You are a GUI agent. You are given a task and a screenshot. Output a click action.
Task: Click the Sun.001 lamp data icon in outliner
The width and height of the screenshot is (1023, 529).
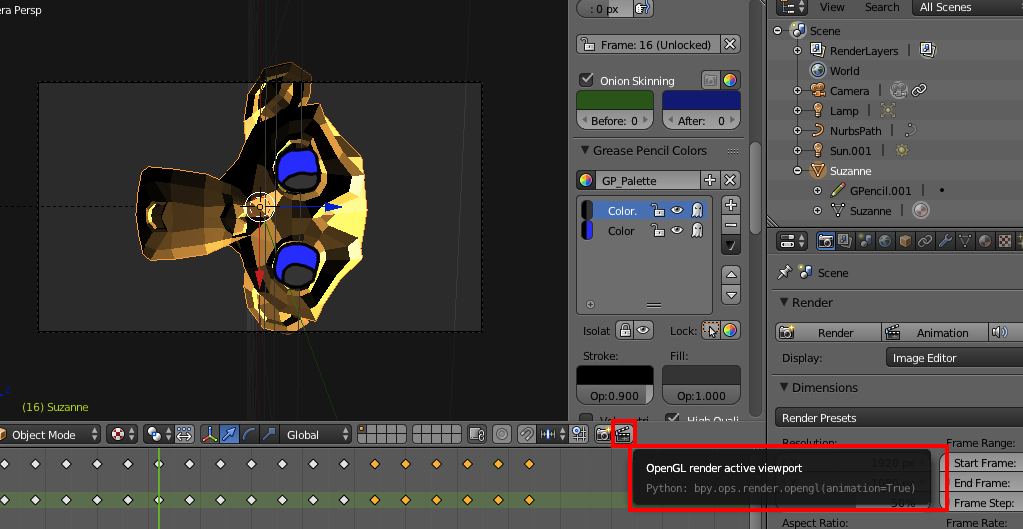click(x=902, y=151)
